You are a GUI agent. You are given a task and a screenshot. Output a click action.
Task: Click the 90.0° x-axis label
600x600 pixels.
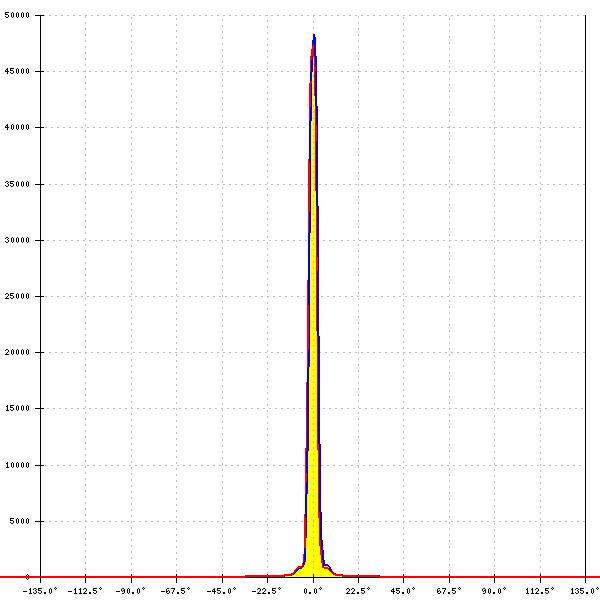(494, 591)
